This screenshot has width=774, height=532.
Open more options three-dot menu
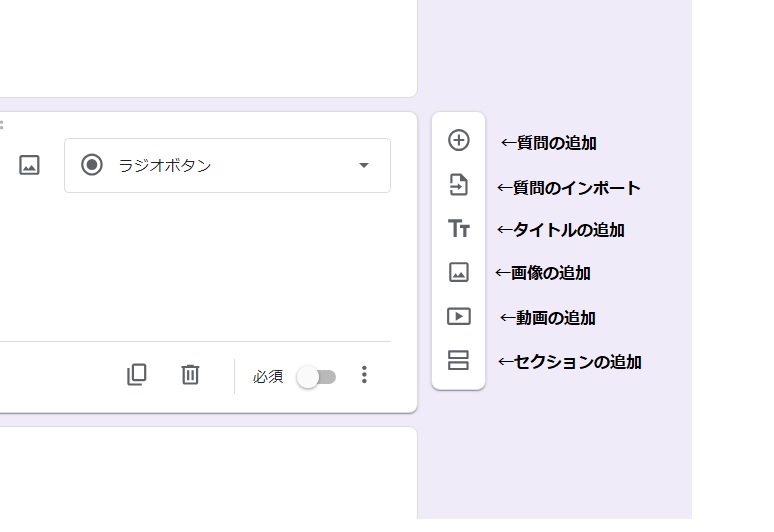364,375
